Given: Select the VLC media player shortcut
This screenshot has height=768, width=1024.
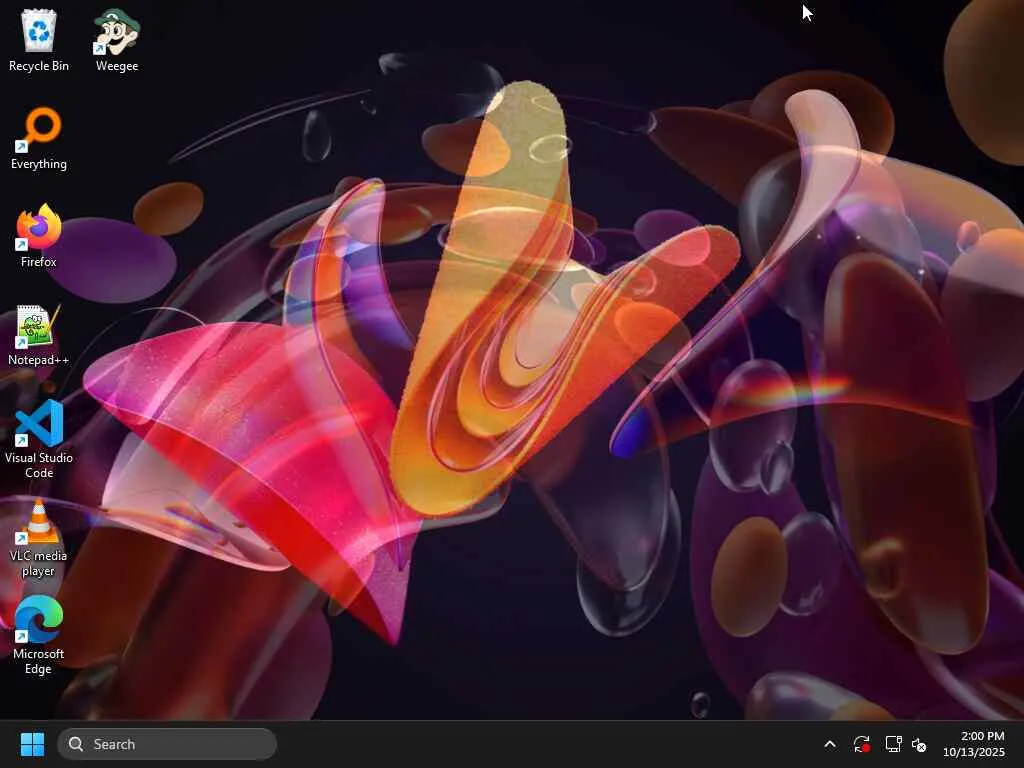Looking at the screenshot, I should point(39,537).
